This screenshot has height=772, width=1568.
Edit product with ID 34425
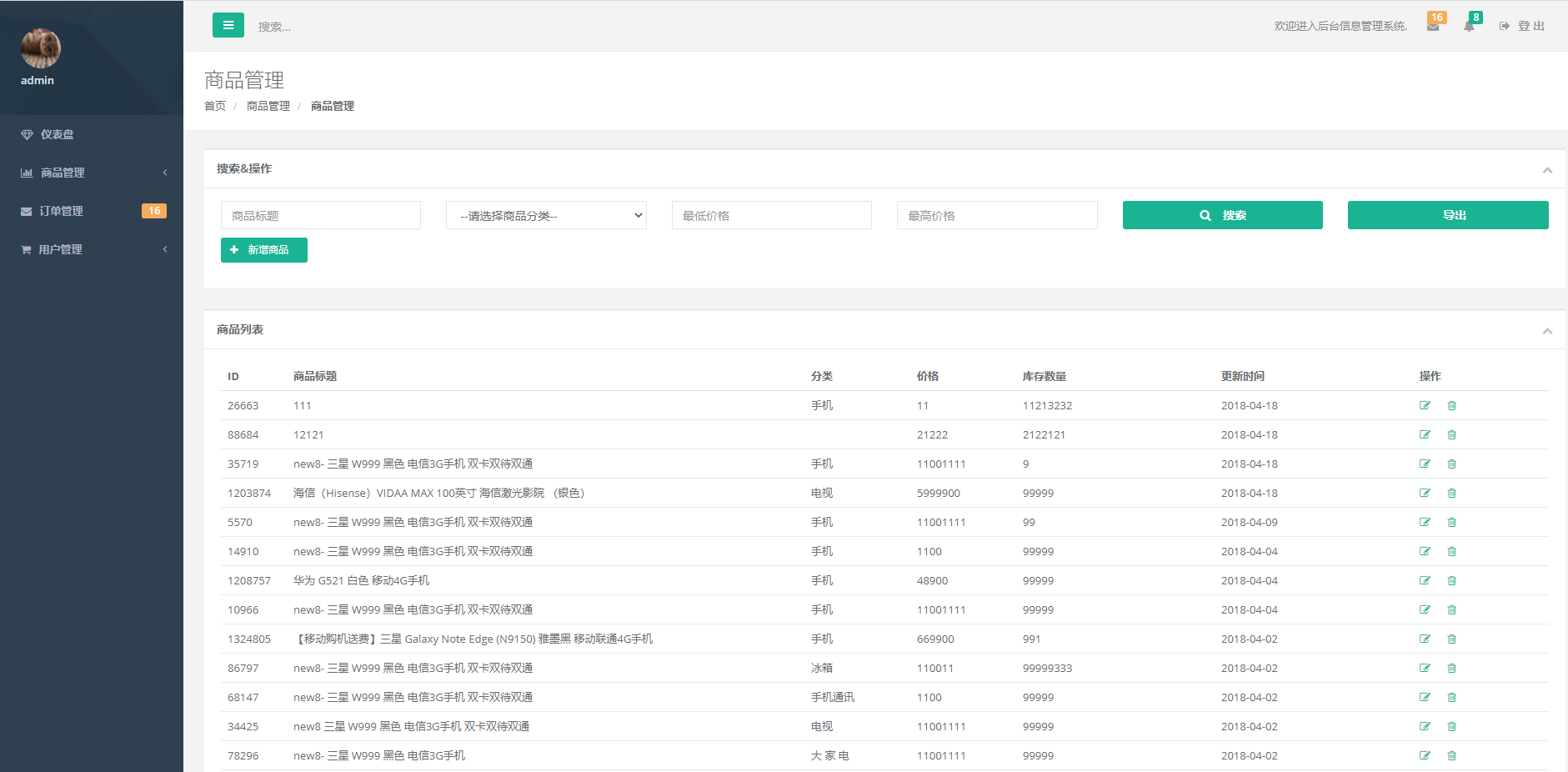(1425, 726)
